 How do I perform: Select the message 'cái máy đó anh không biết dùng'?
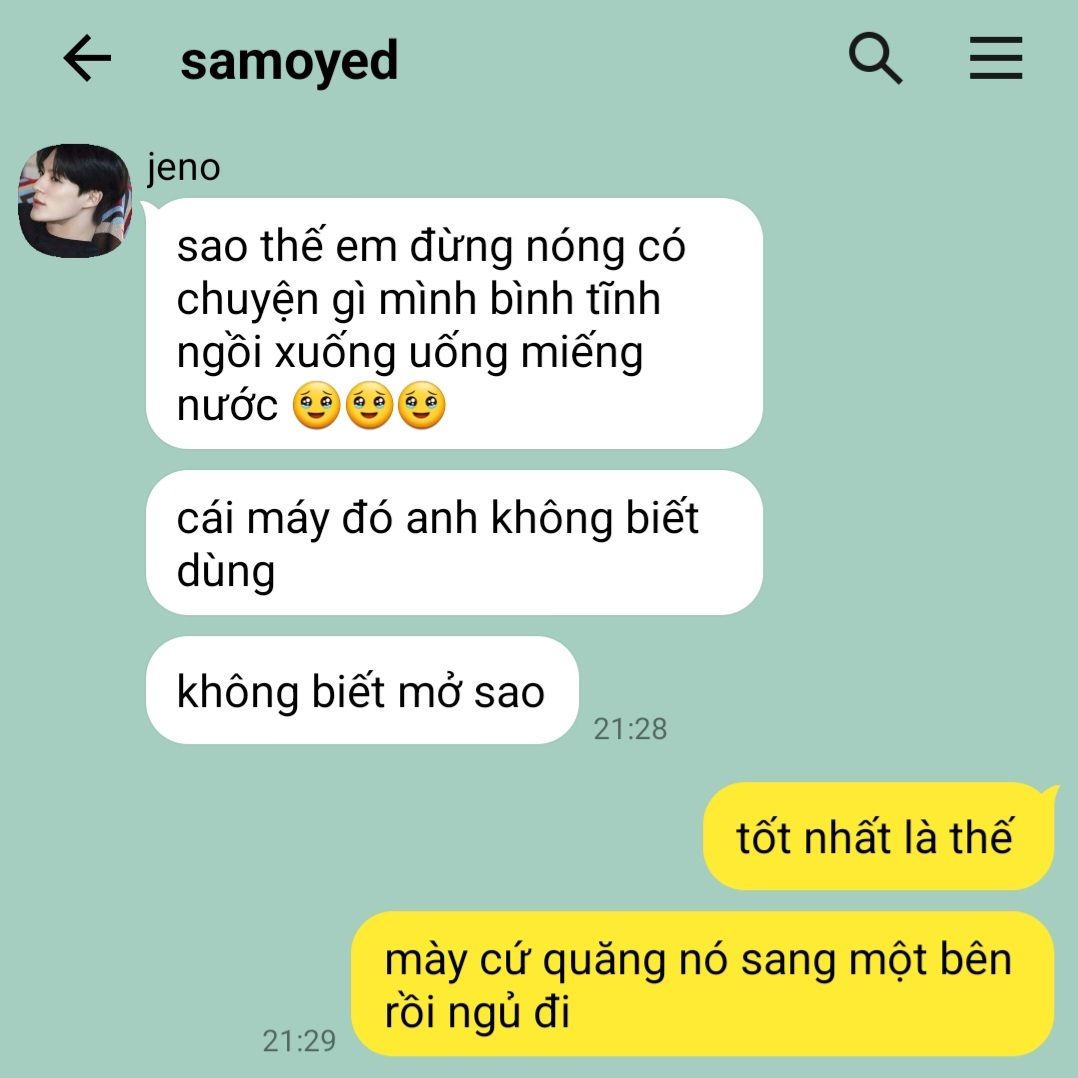[x=454, y=542]
